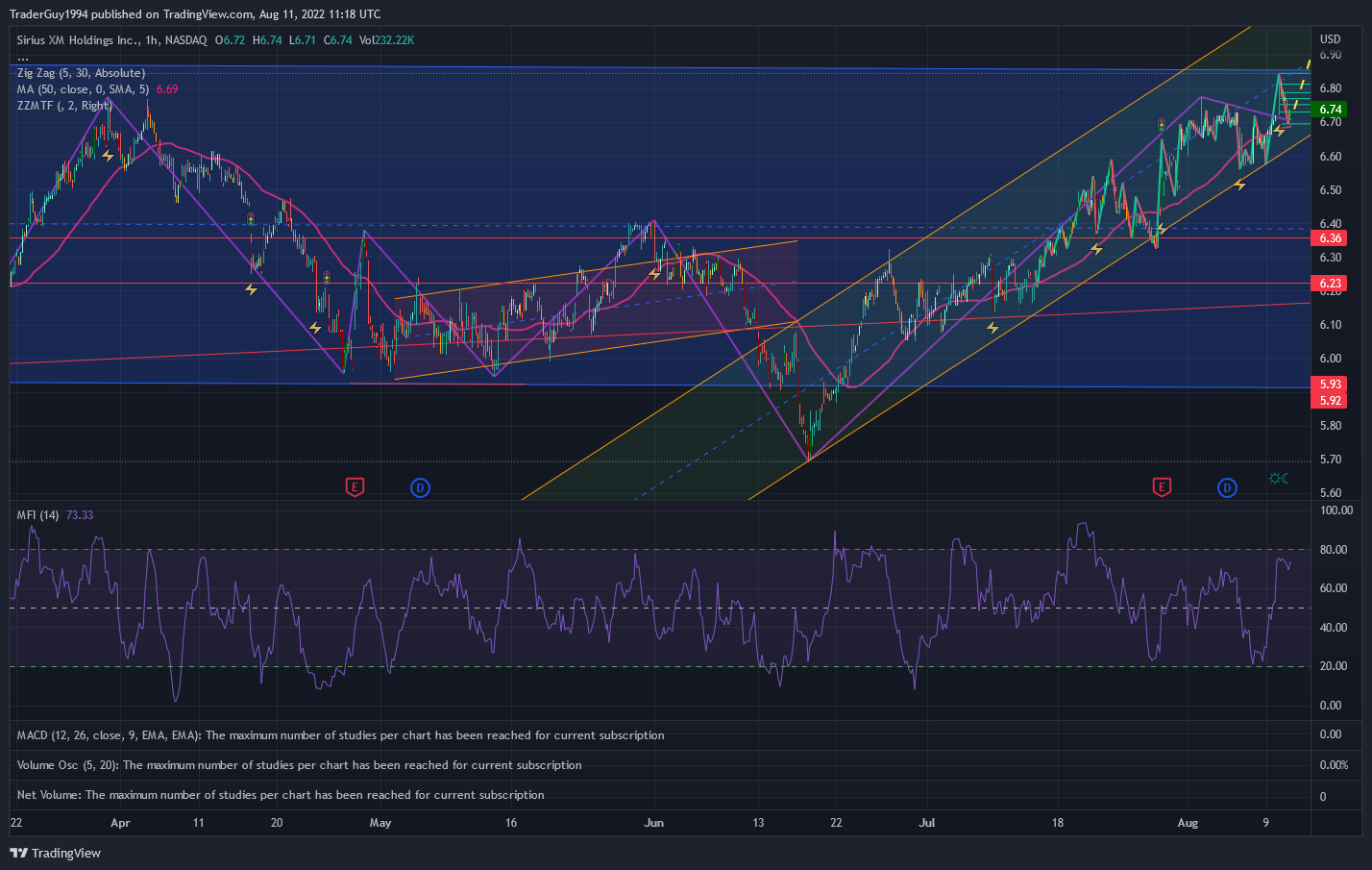This screenshot has height=870, width=1372.
Task: Click the red 6.23 price label
Action: tap(1331, 284)
